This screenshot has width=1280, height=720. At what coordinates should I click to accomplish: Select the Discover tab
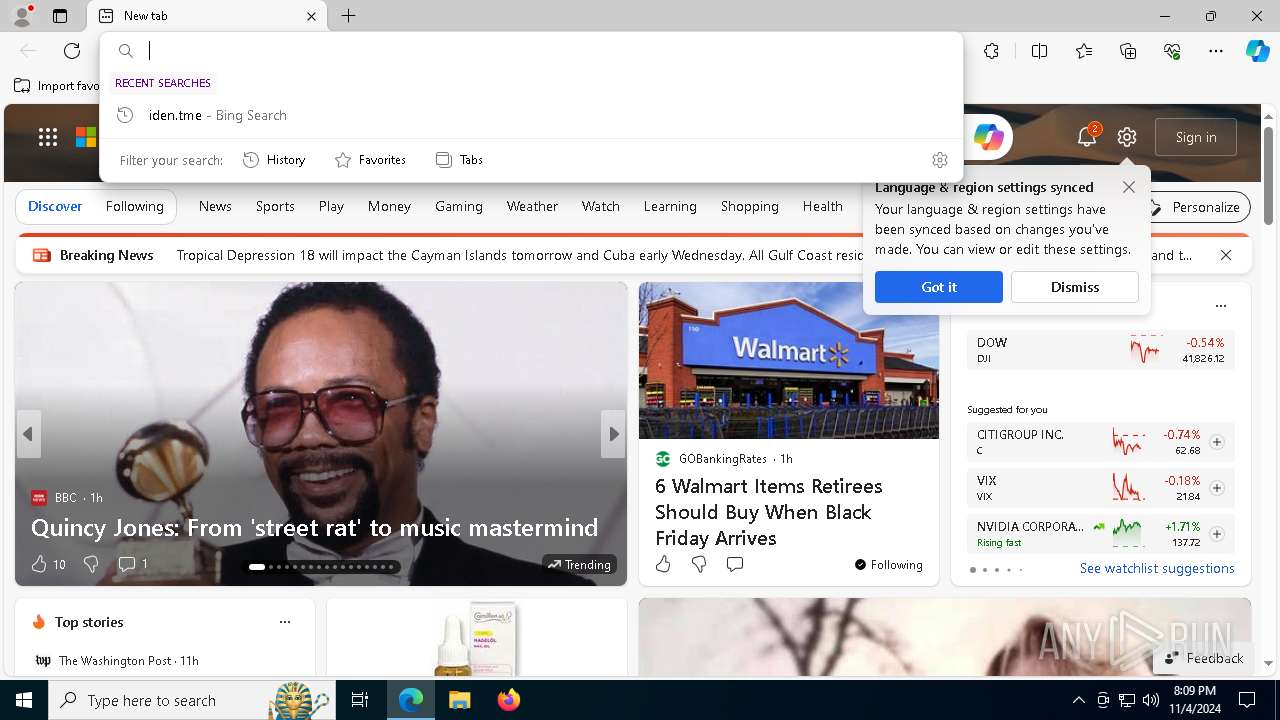[x=55, y=207]
